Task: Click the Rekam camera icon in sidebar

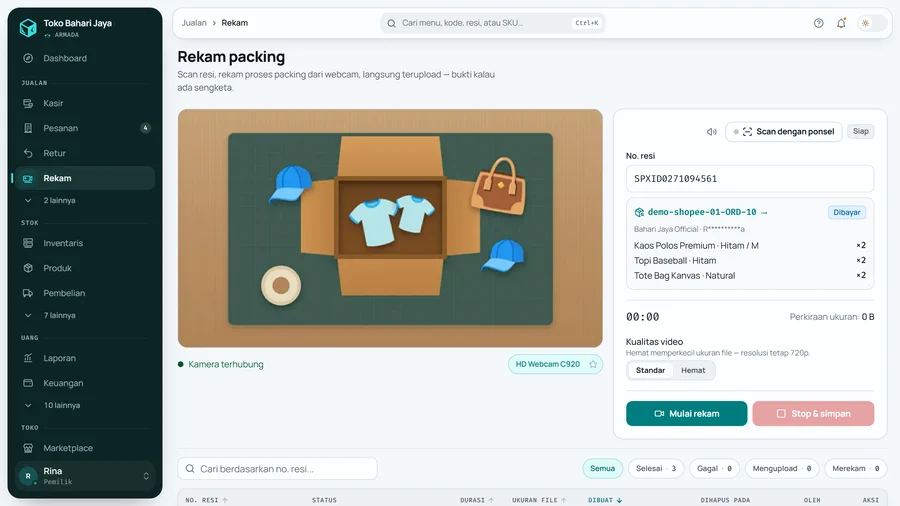Action: [28, 178]
